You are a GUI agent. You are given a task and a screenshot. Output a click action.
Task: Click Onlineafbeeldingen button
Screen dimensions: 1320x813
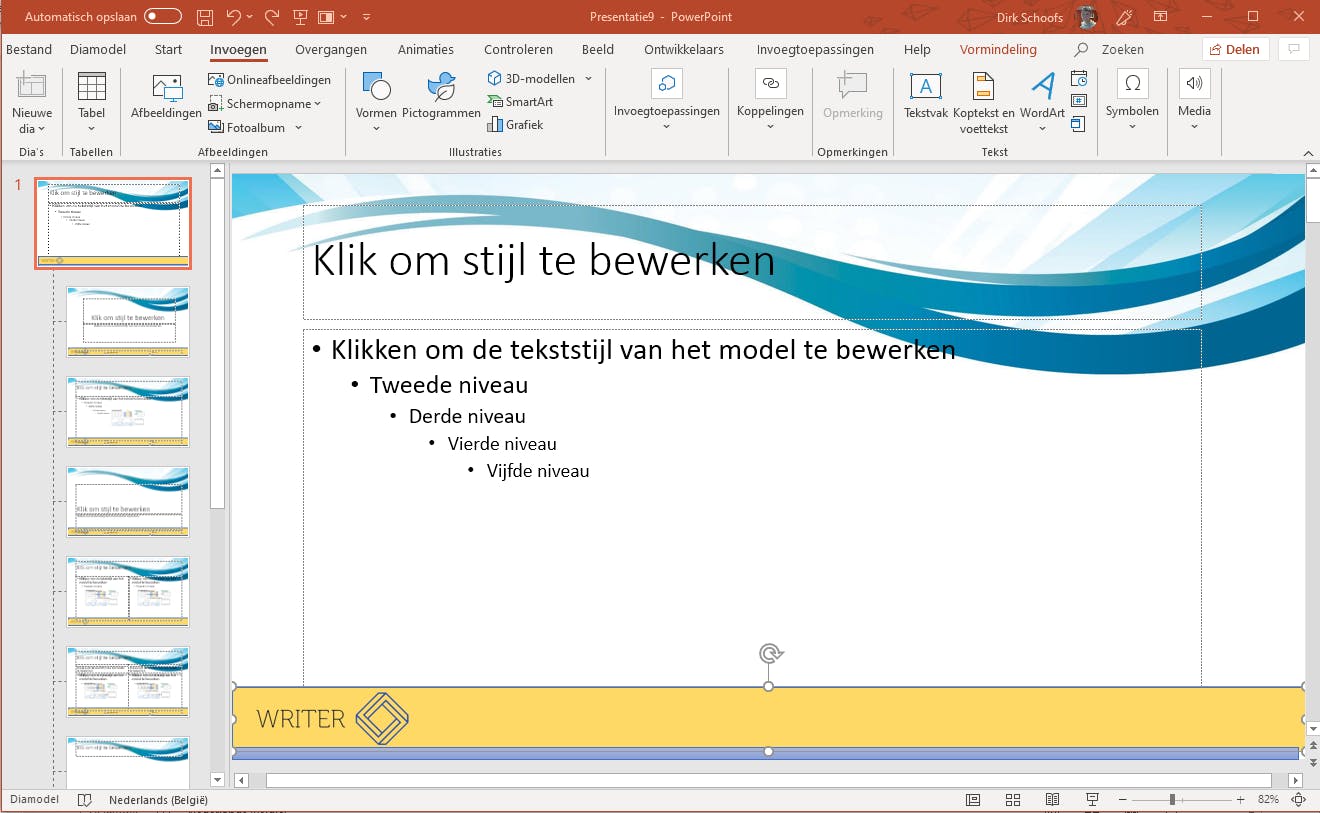click(x=269, y=80)
